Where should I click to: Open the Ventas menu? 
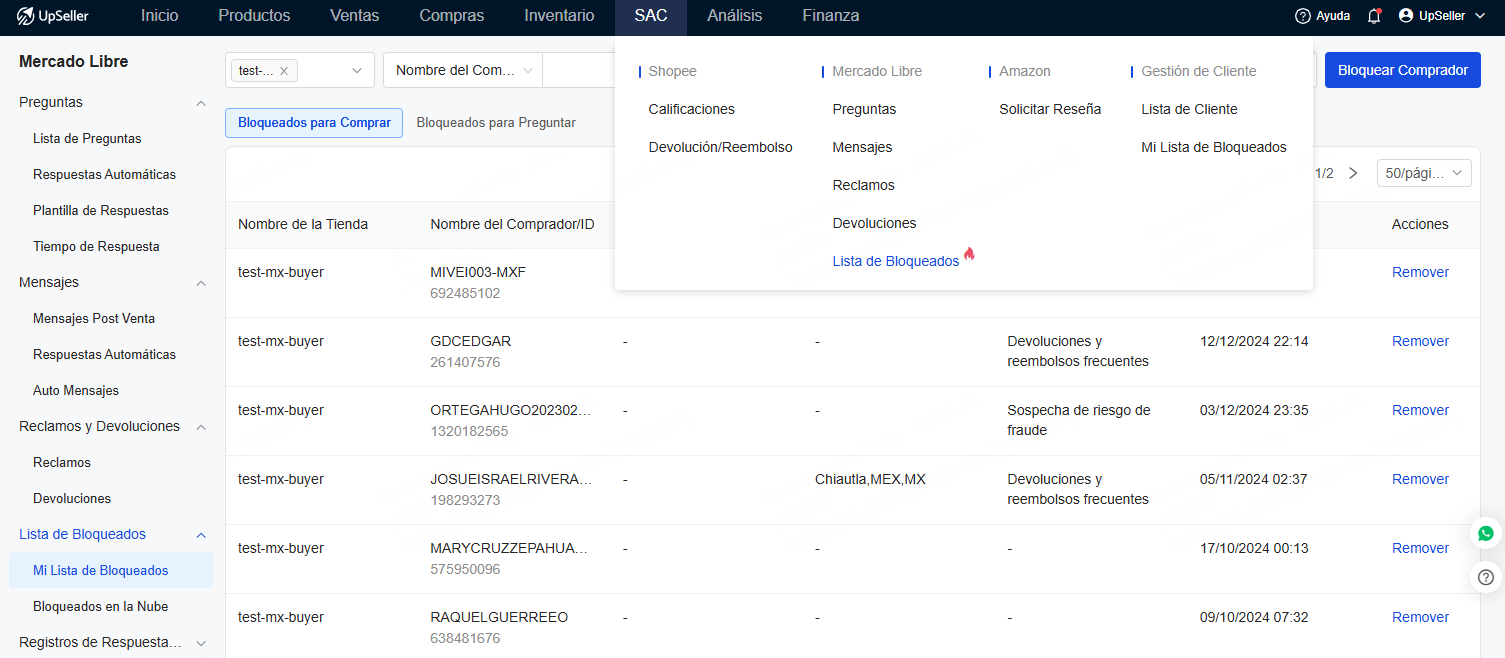355,16
